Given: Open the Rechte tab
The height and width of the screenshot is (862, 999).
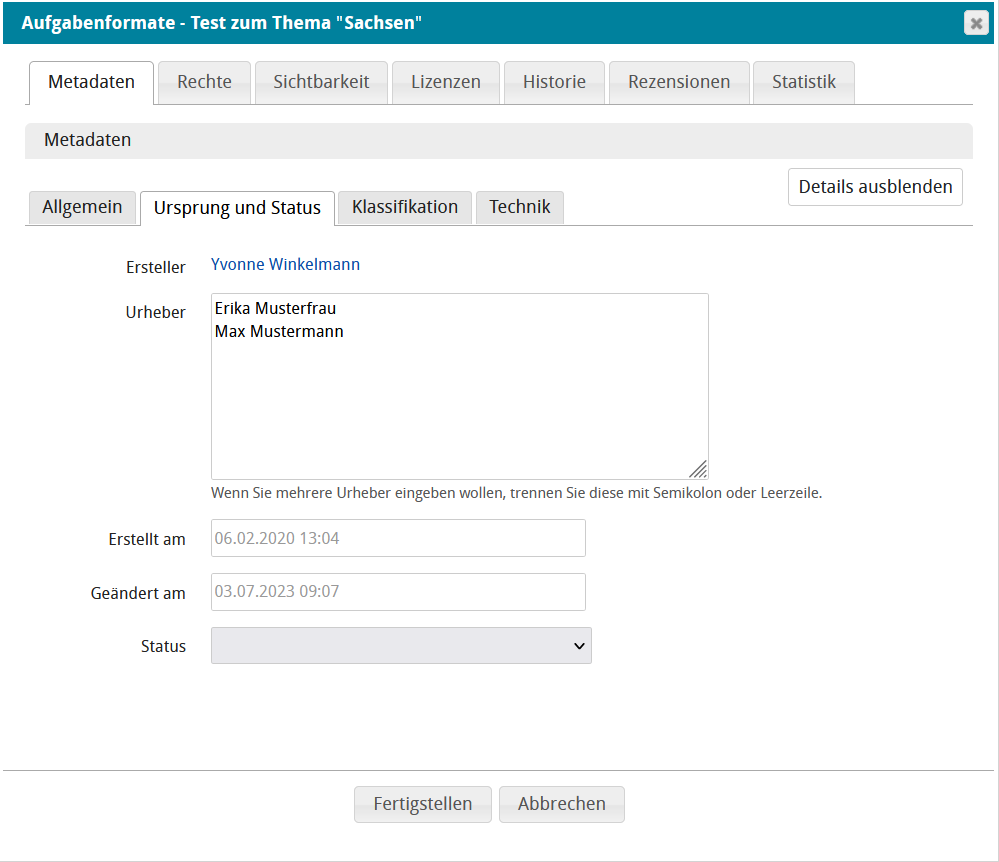Looking at the screenshot, I should pos(204,82).
